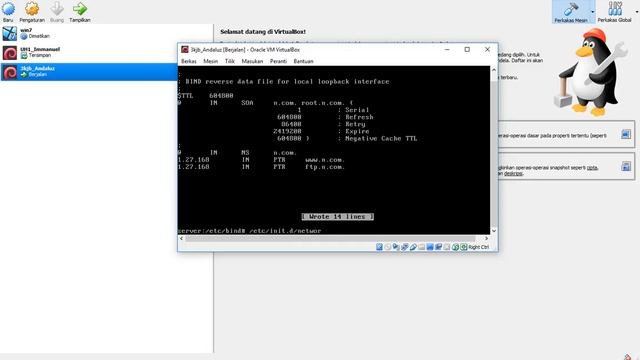This screenshot has height=360, width=640.
Task: Click horizontal scrollbar left arrow in VM window
Action: (181, 238)
